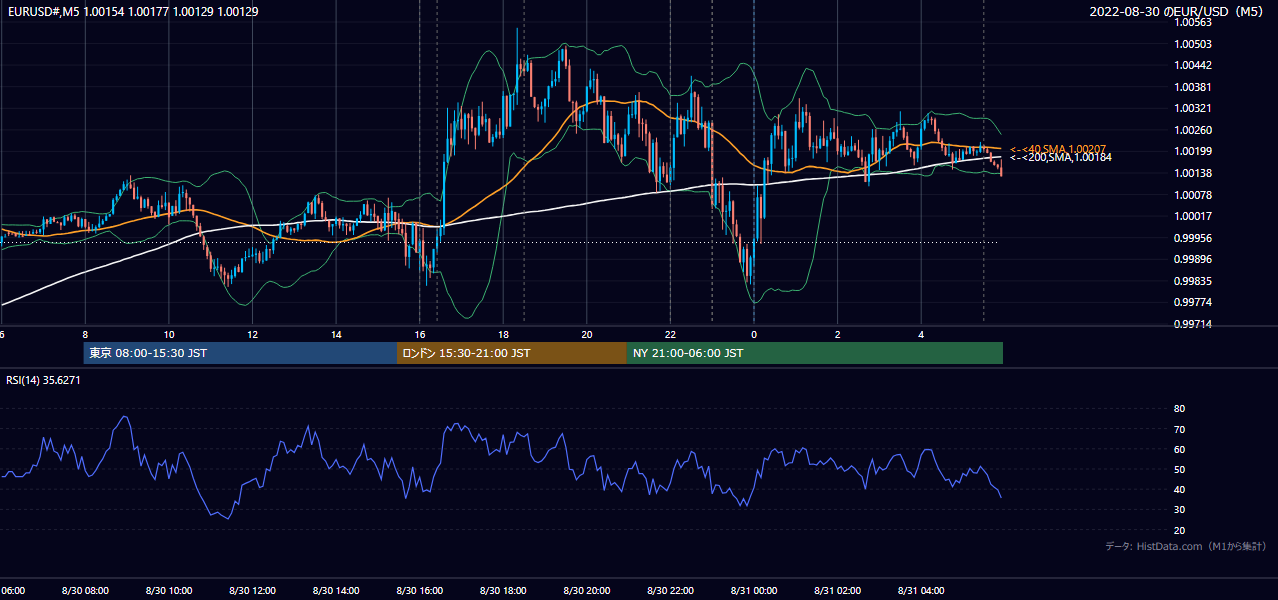Click price axis value 1.00199
The image size is (1278, 600).
pyautogui.click(x=1194, y=152)
